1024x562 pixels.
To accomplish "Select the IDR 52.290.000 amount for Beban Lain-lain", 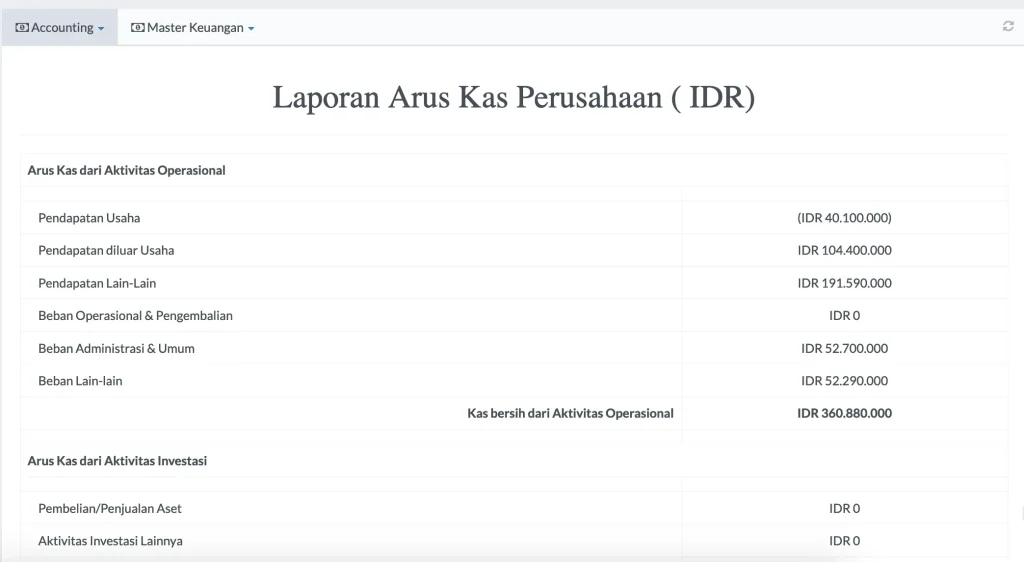I will (x=844, y=381).
